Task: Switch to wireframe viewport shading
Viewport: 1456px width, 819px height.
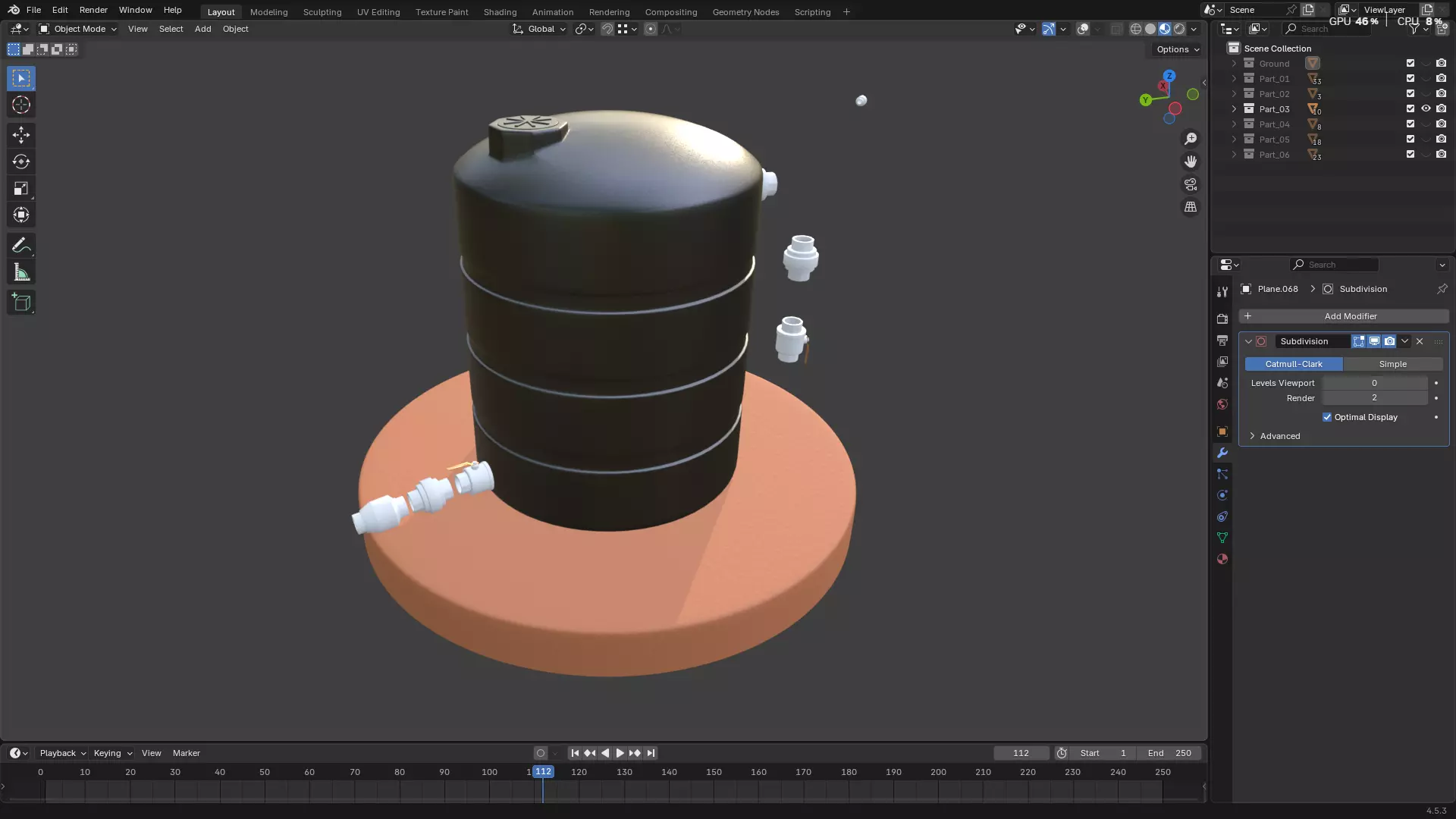Action: coord(1136,29)
